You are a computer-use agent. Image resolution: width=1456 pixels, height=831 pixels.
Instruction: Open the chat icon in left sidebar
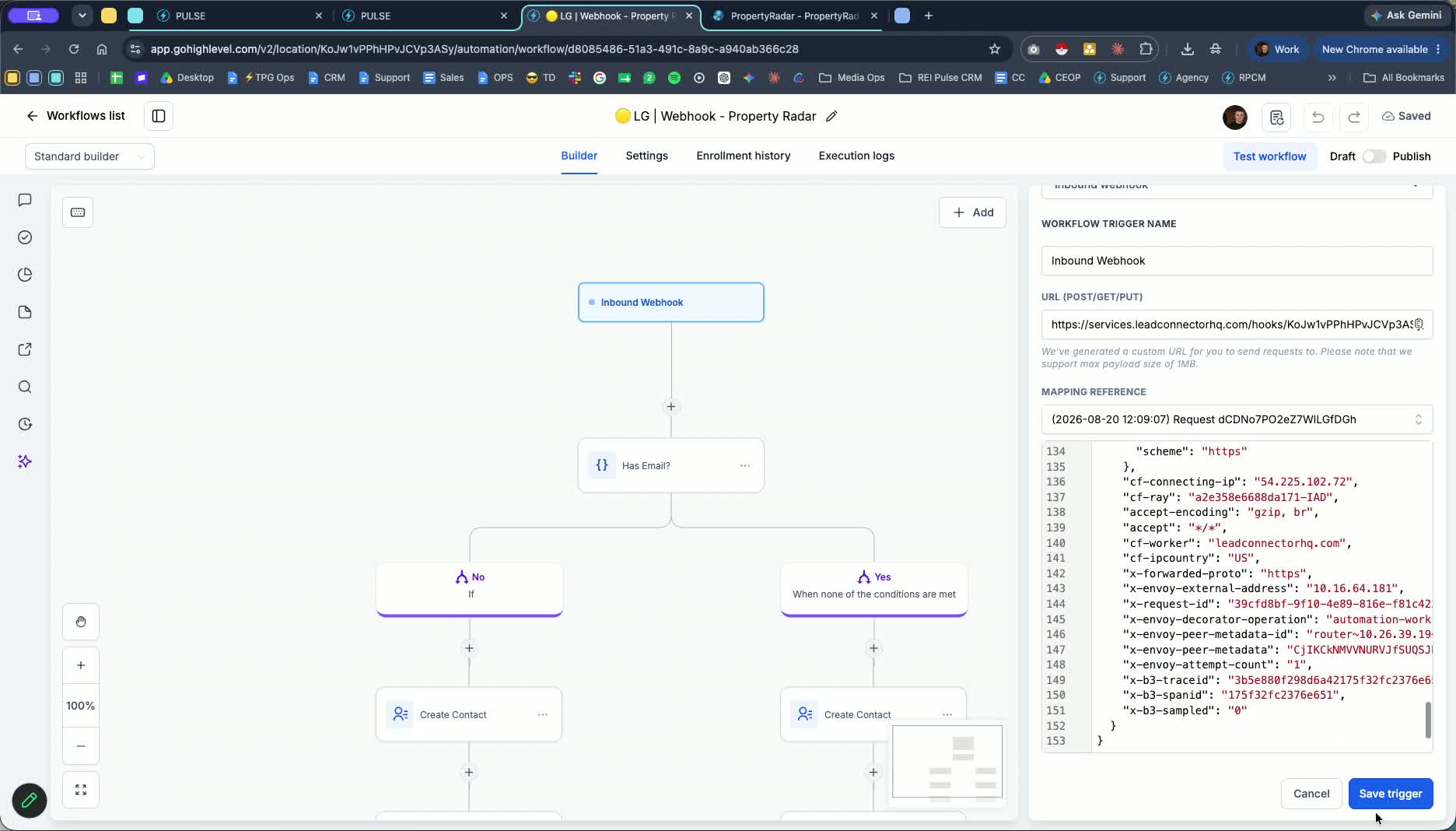(x=25, y=200)
